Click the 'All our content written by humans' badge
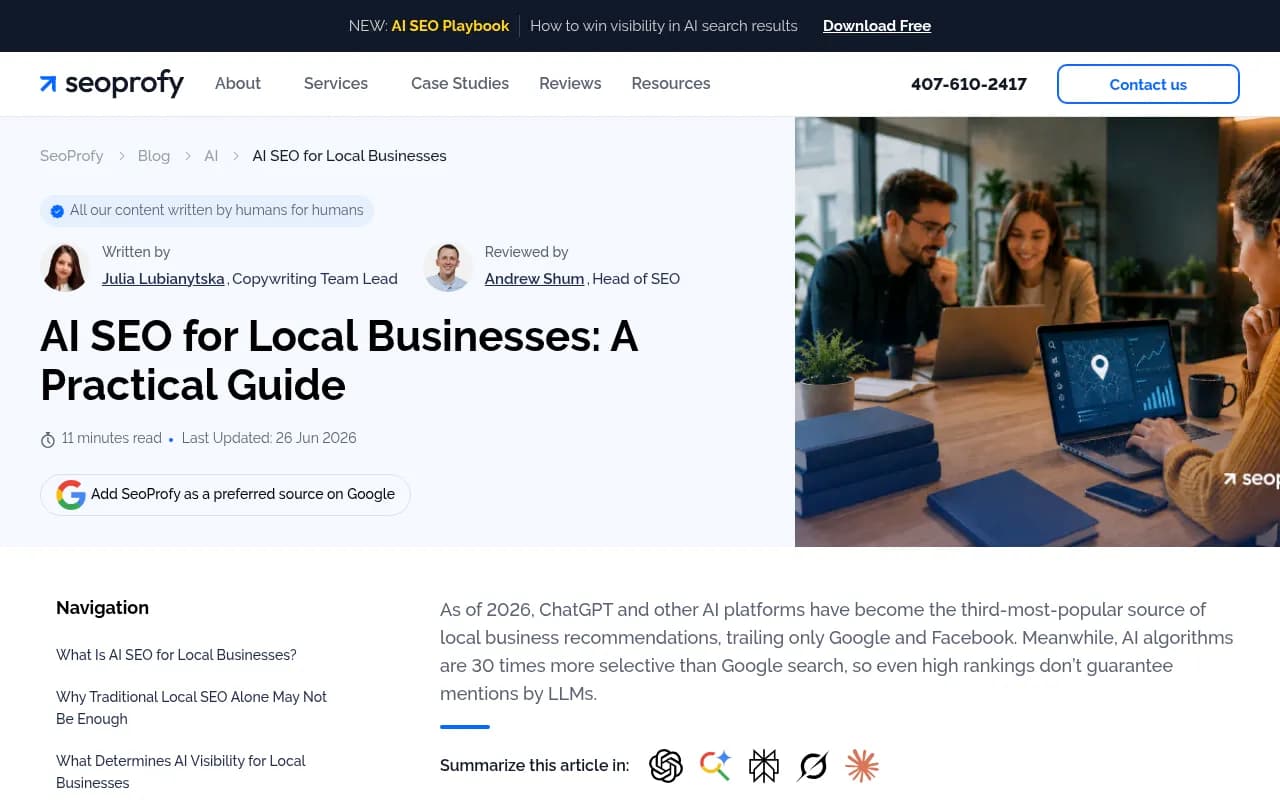 pos(207,211)
